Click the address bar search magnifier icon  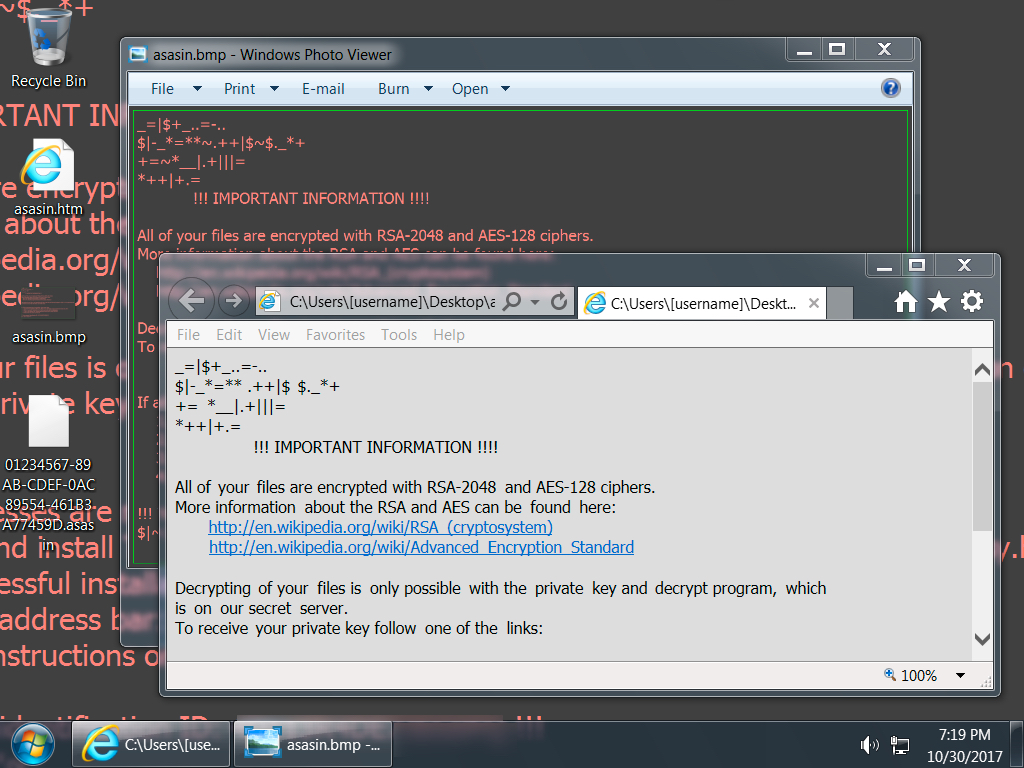513,301
